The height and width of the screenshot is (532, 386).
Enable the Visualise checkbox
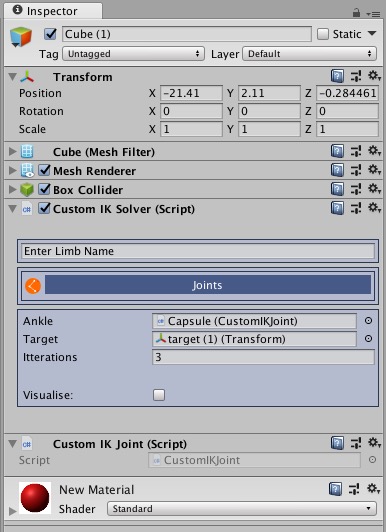pos(159,395)
